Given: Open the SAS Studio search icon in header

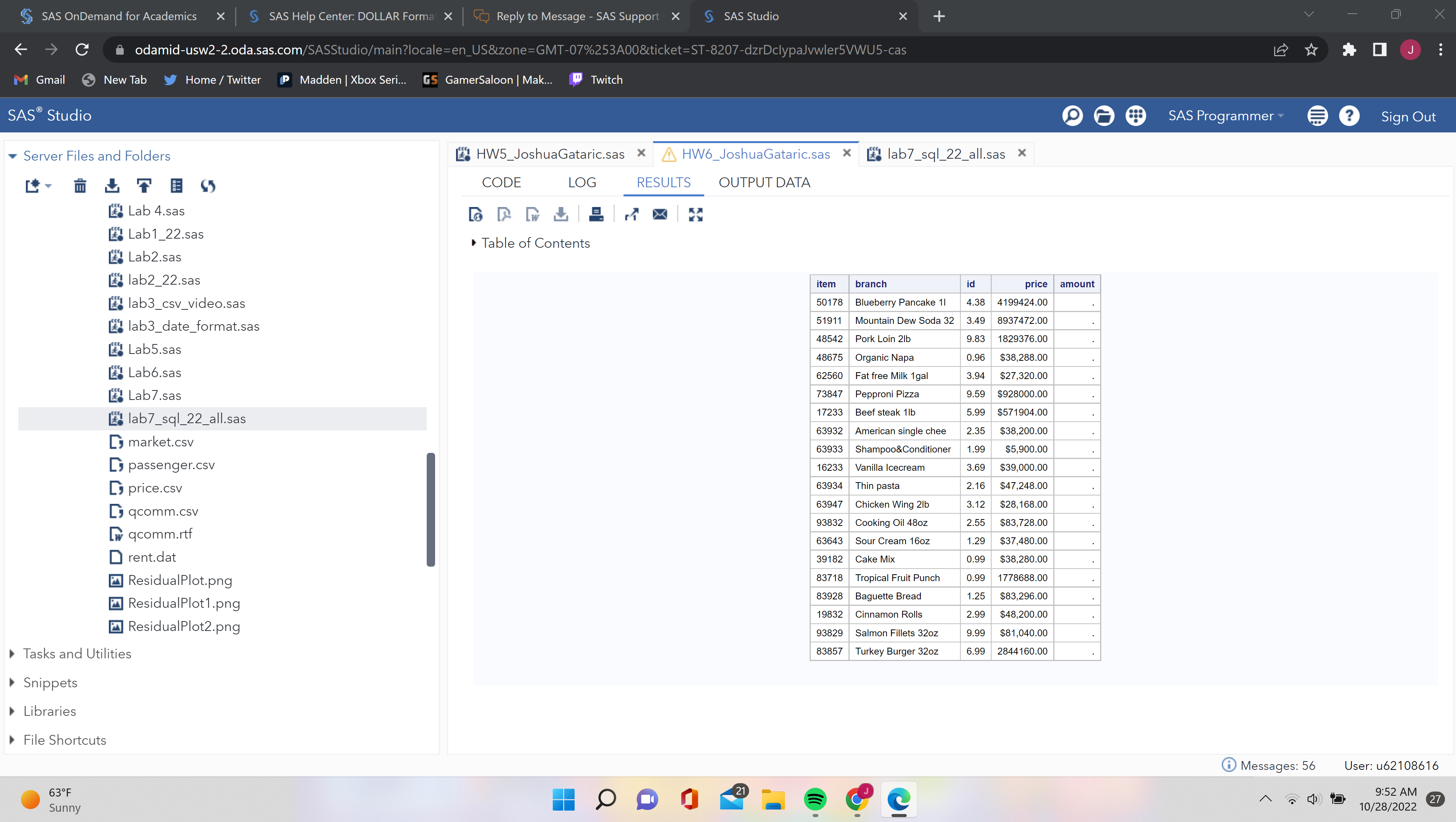Looking at the screenshot, I should tap(1072, 116).
